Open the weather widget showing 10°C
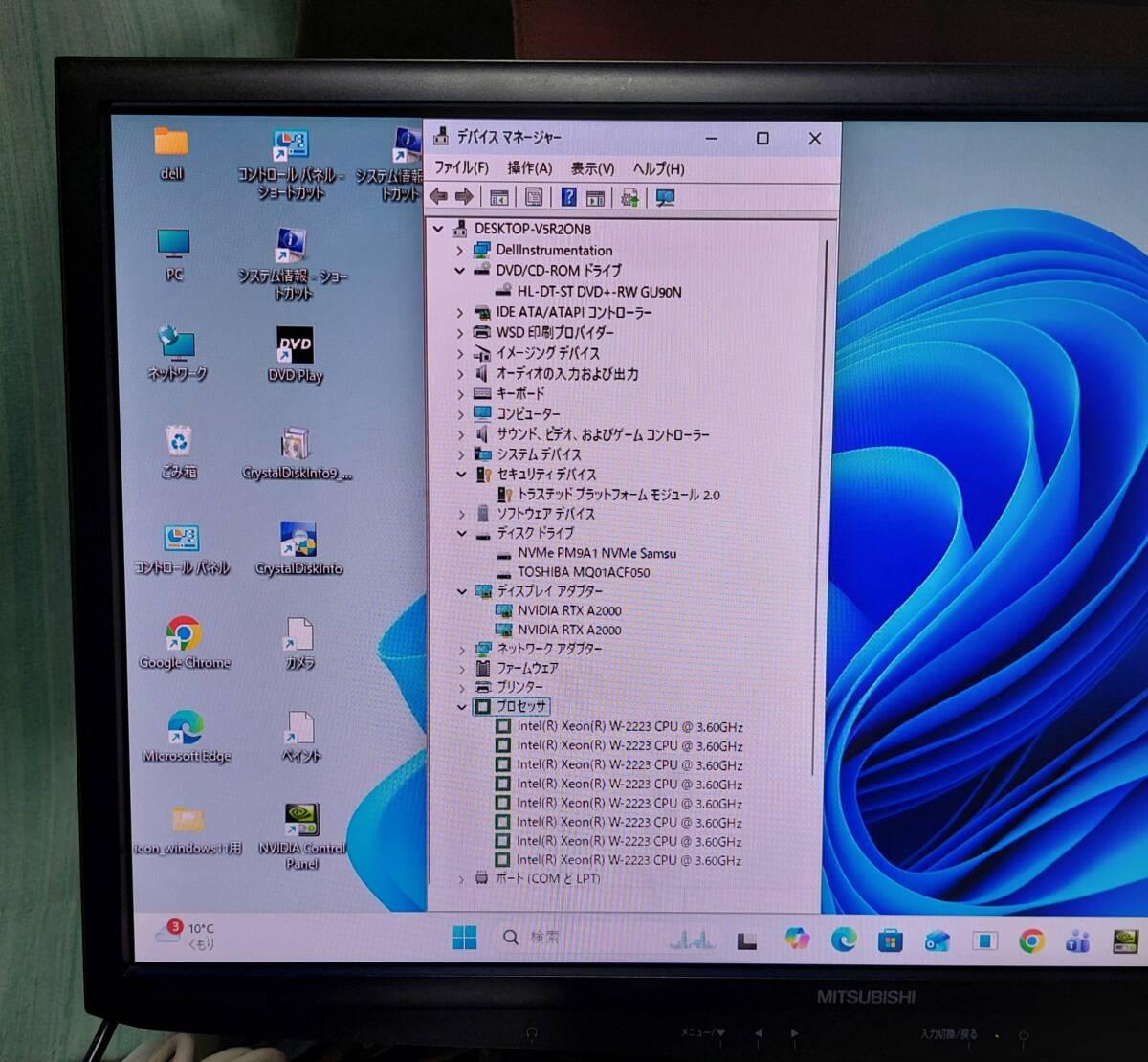 pos(187,935)
